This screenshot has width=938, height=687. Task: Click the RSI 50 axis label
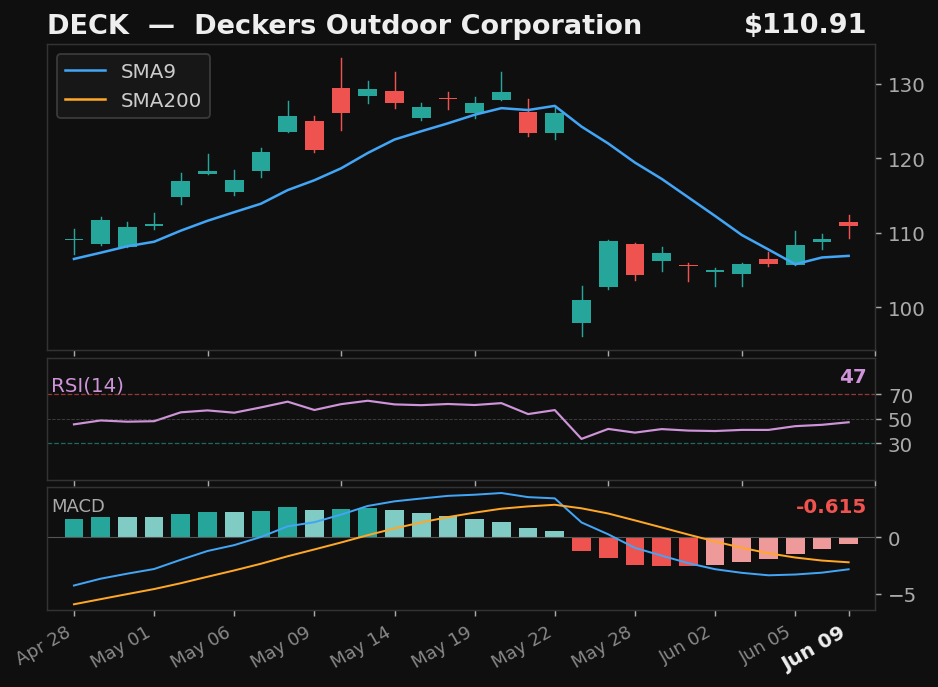900,420
